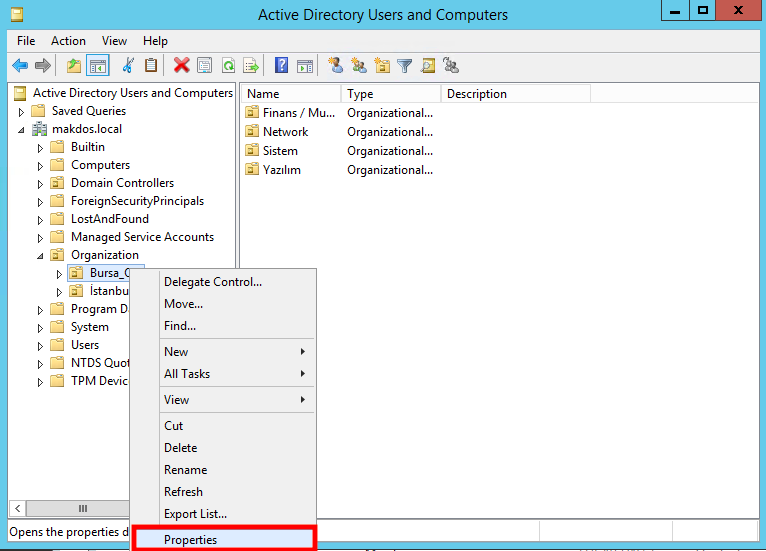766x551 pixels.
Task: Choose Delegate Control... from context menu
Action: click(x=224, y=282)
